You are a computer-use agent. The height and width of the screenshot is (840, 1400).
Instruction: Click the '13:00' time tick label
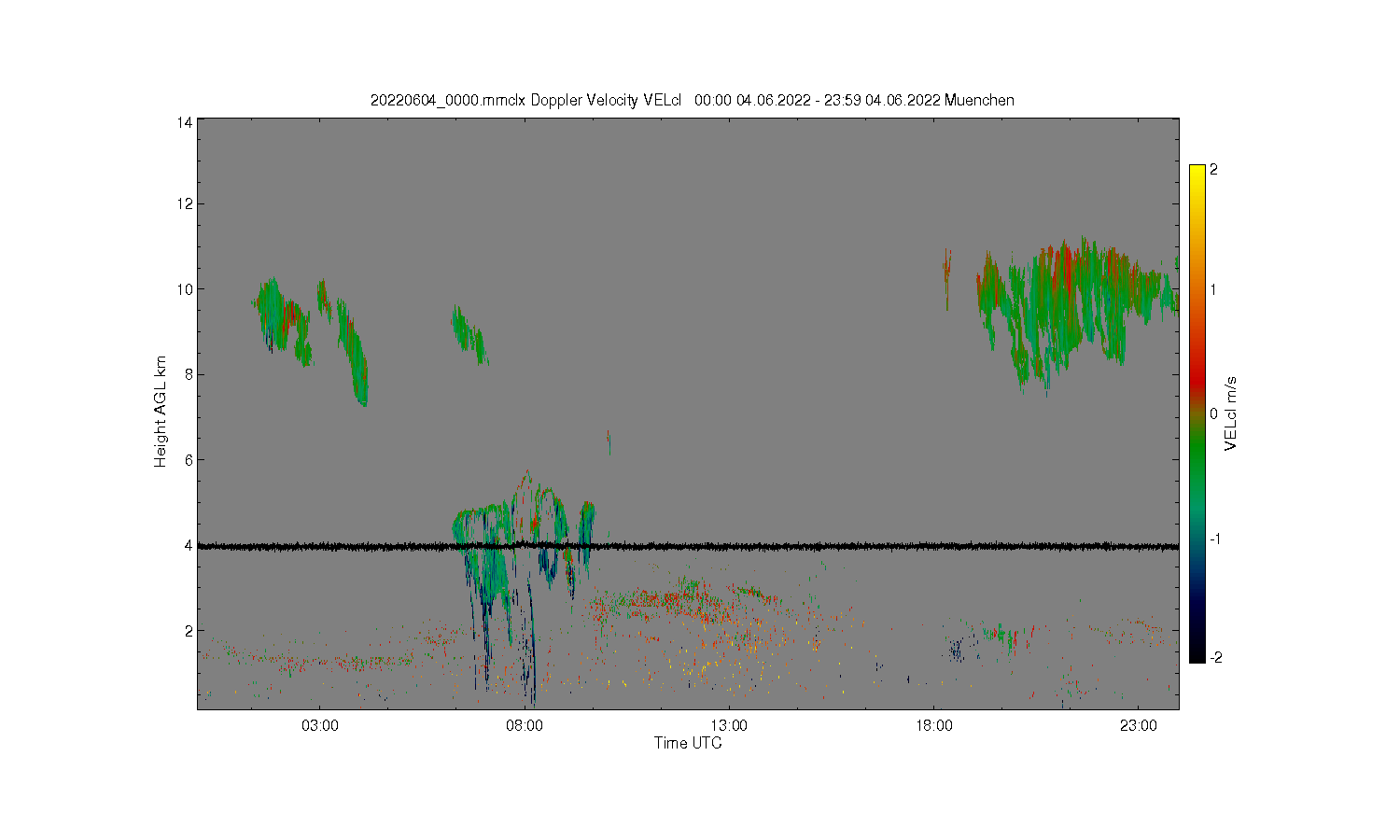pyautogui.click(x=729, y=725)
